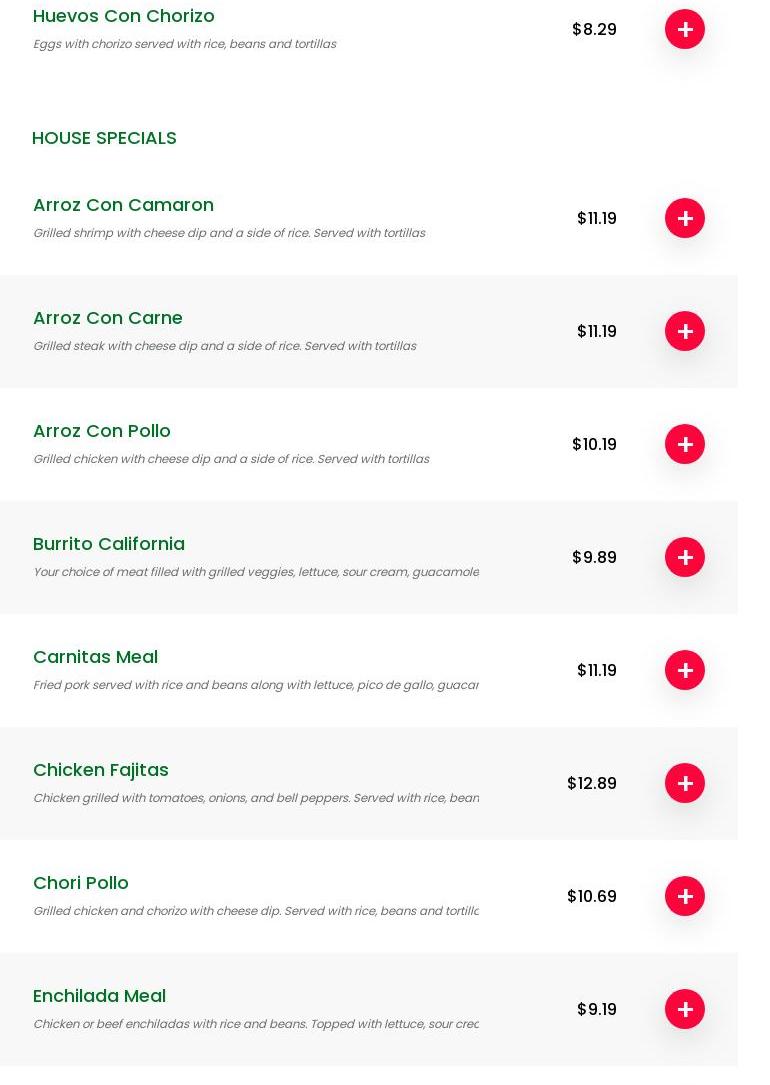Tap the plus button for Carnitas Meal
The image size is (770, 1085).
pos(684,670)
